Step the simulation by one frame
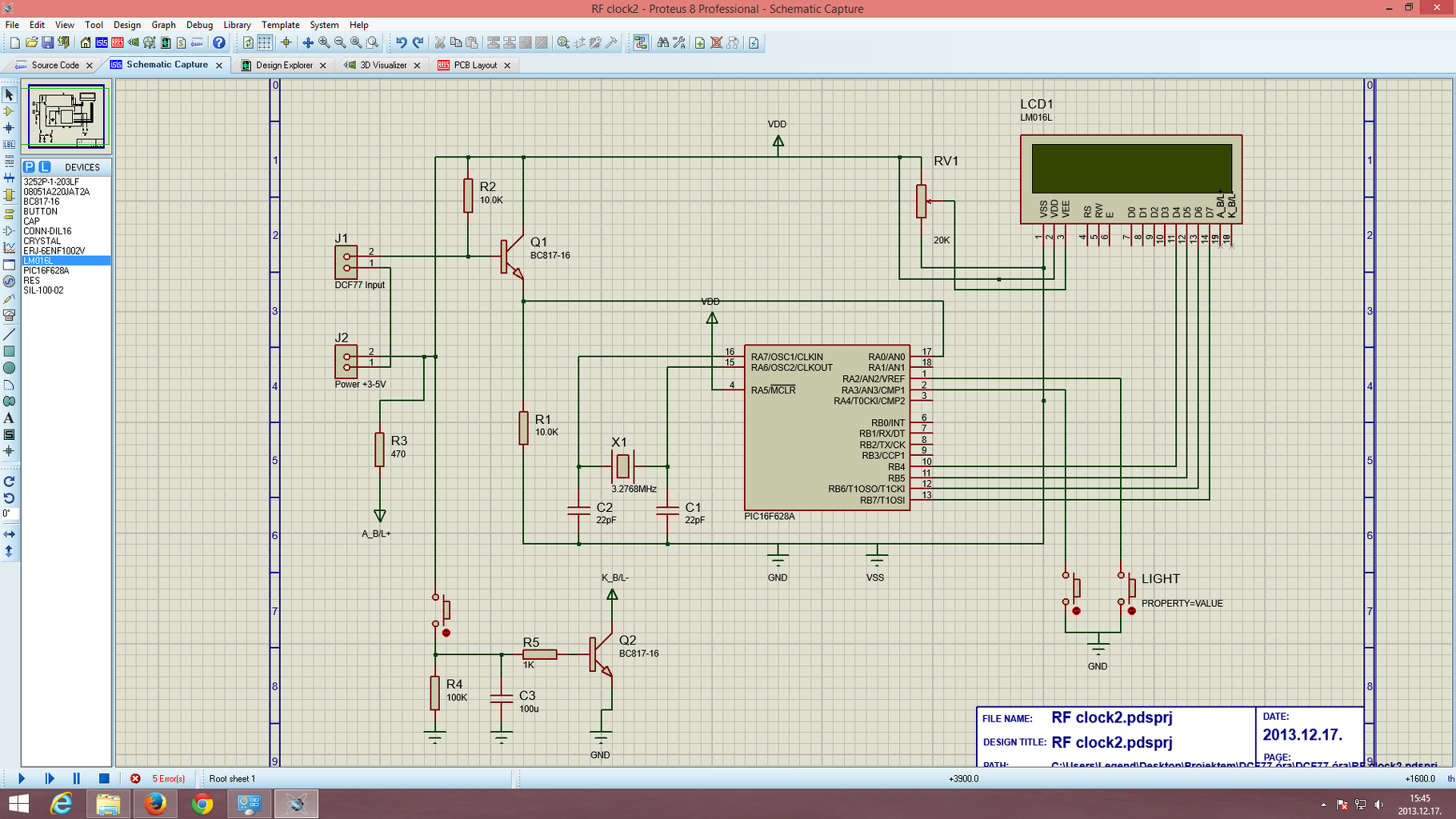 click(50, 778)
